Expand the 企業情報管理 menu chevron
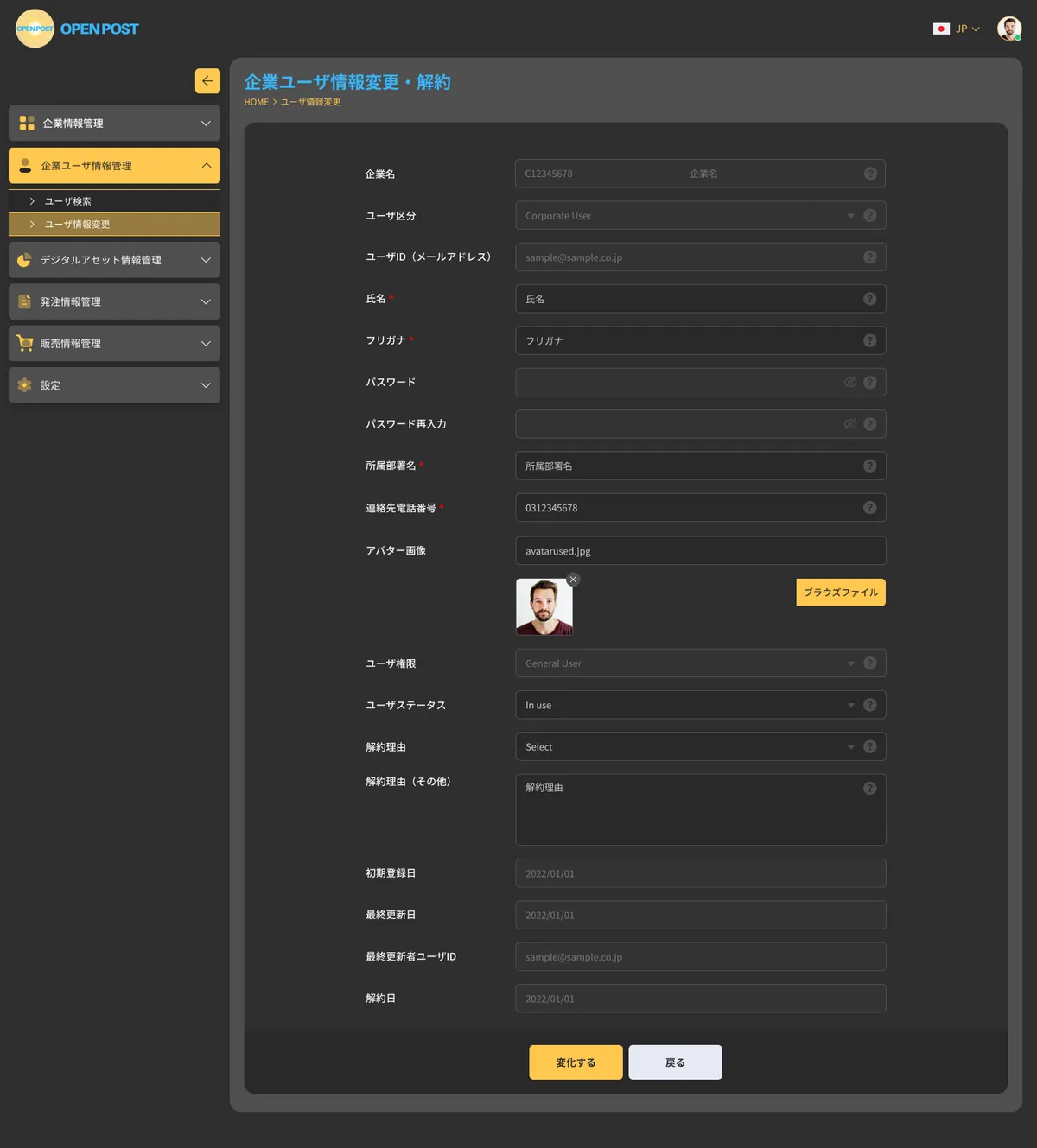1037x1148 pixels. point(206,124)
